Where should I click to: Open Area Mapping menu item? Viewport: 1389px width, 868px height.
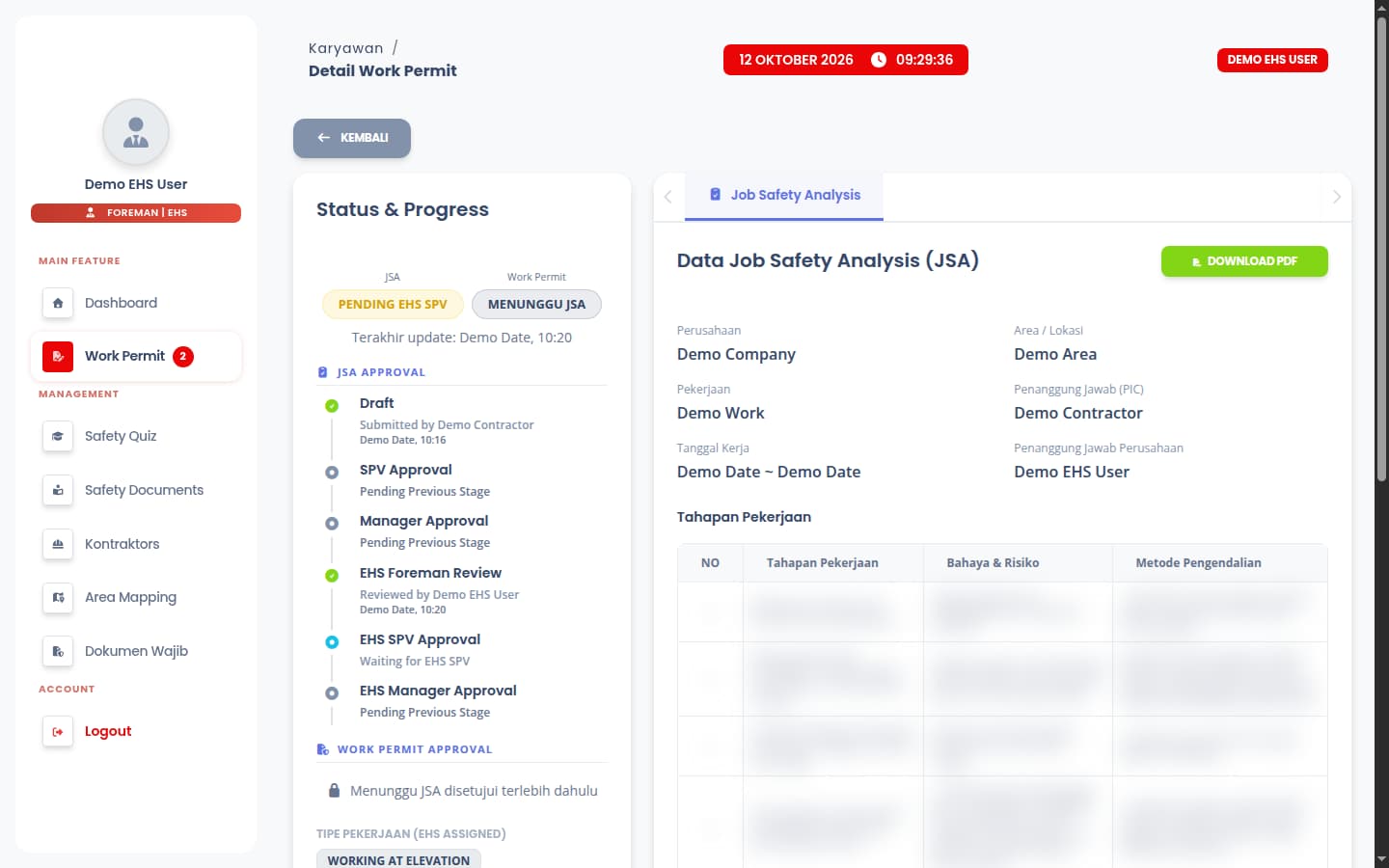click(136, 597)
